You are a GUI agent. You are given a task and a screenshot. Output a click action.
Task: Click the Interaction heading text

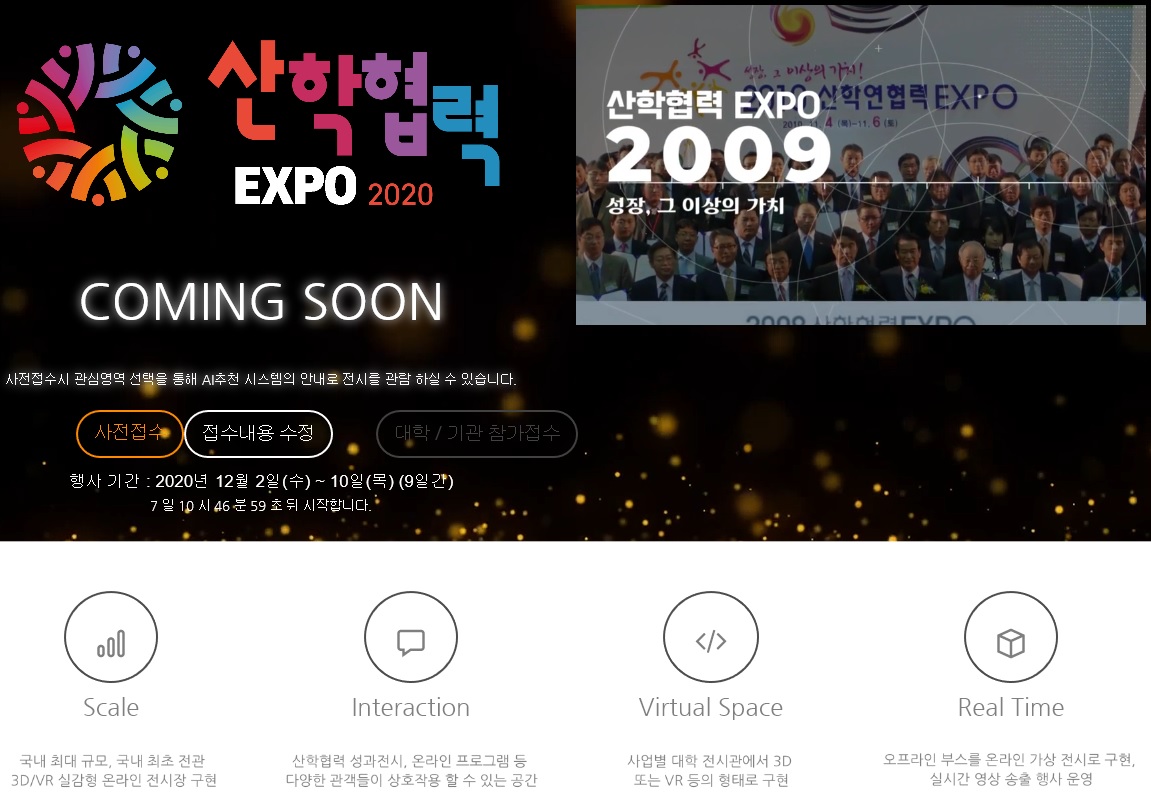[x=410, y=707]
